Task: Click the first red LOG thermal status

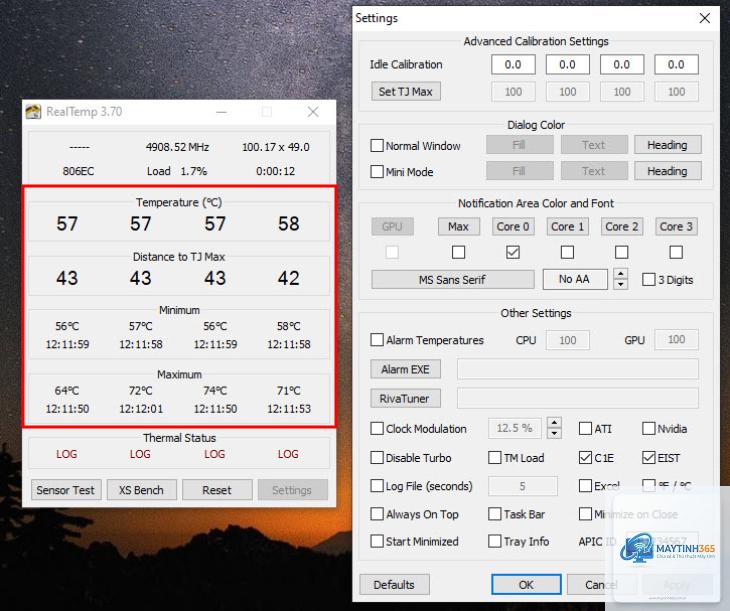Action: click(67, 454)
